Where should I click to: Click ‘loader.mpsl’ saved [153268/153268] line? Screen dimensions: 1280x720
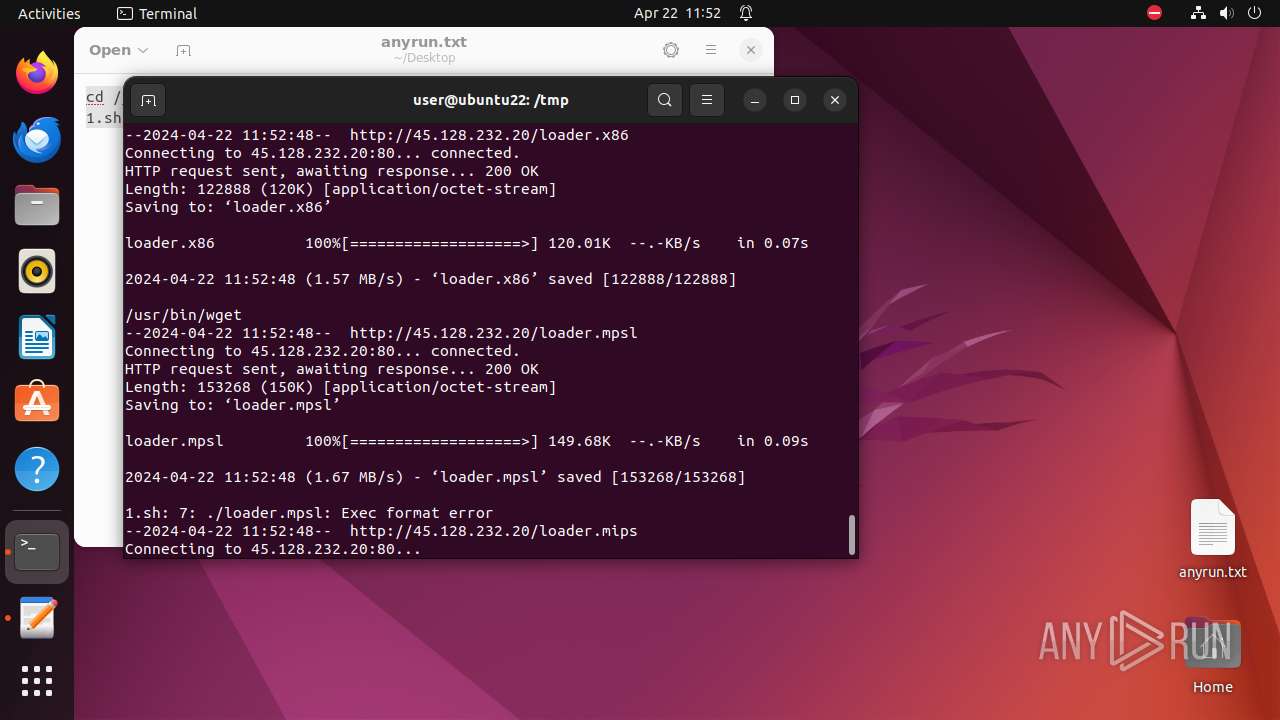(435, 477)
